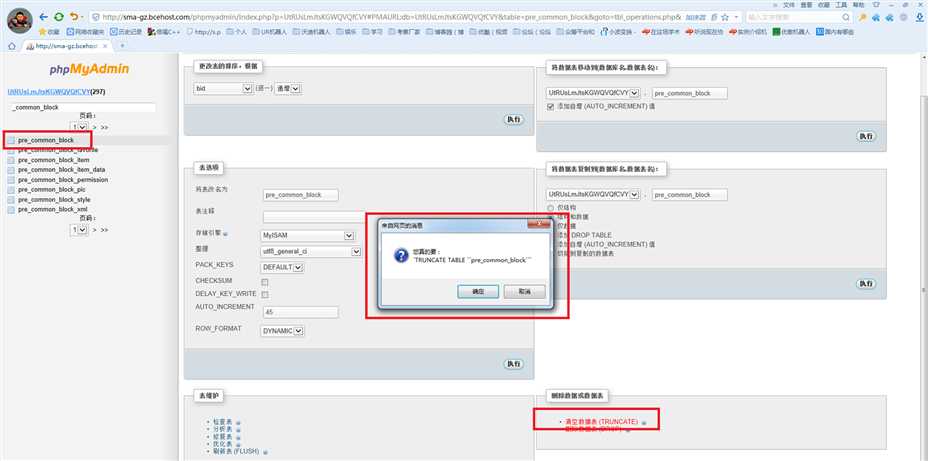Click the user avatar picture in the browser
The height and width of the screenshot is (461, 928).
point(20,21)
